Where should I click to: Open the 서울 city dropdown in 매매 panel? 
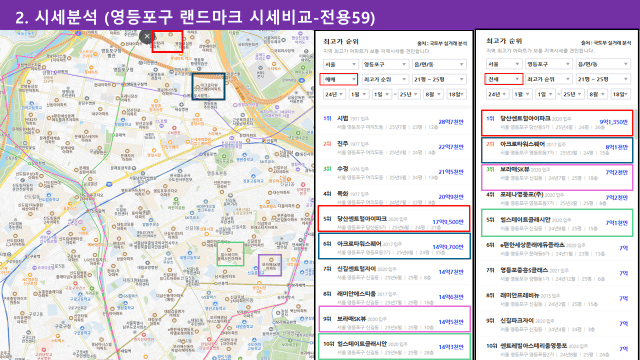[x=341, y=64]
